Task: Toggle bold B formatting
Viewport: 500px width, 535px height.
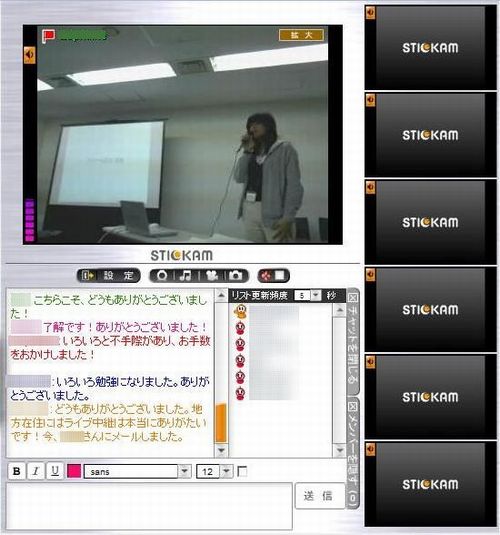Action: click(x=16, y=472)
